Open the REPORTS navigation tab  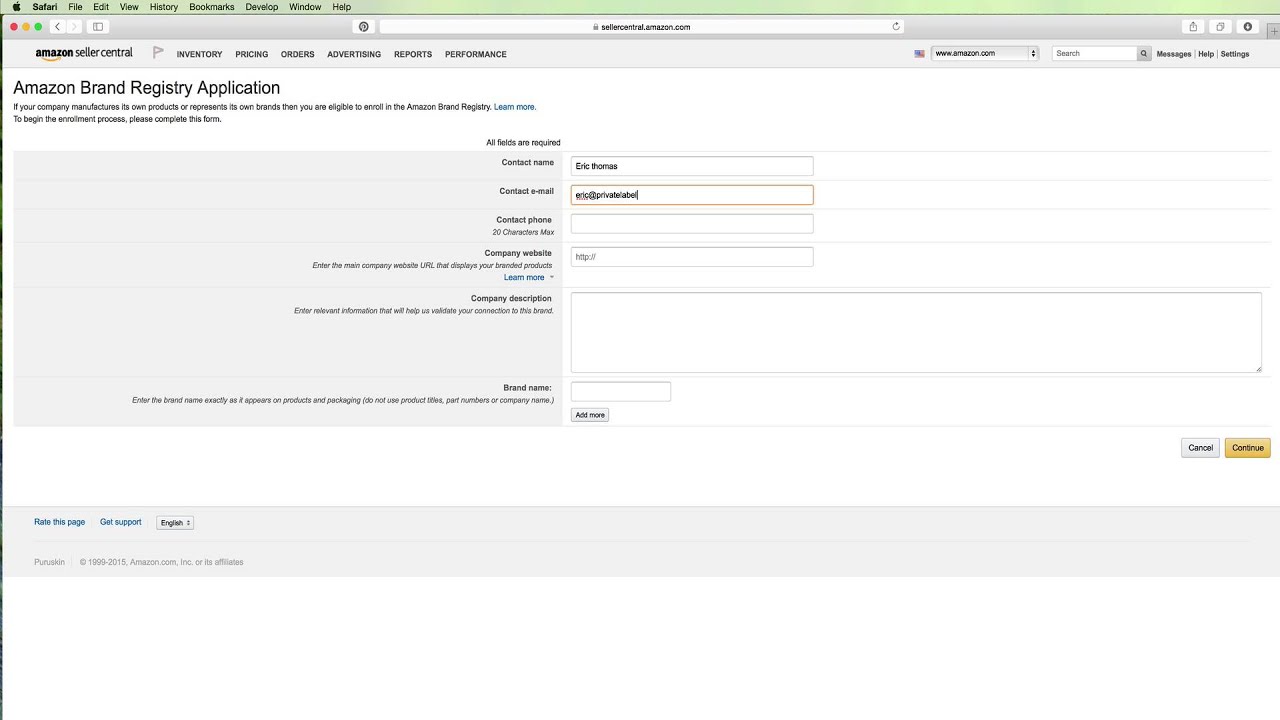click(x=413, y=54)
